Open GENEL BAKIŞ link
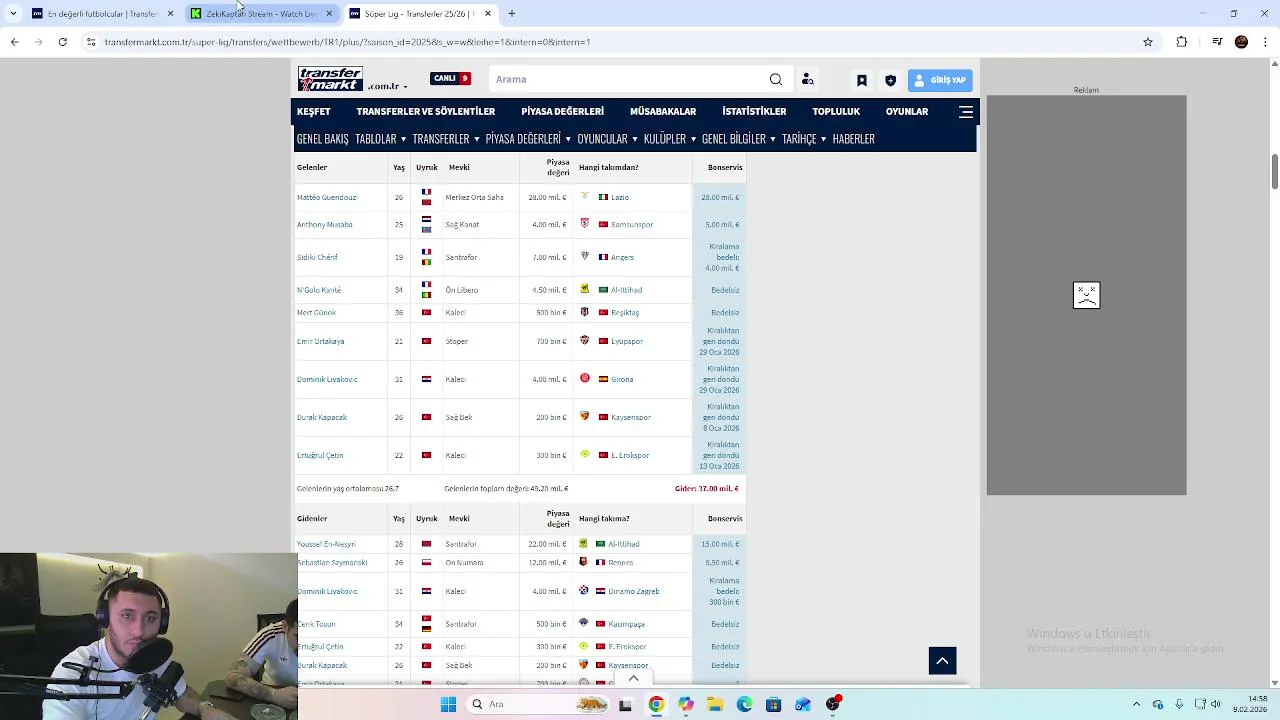 pyautogui.click(x=323, y=139)
